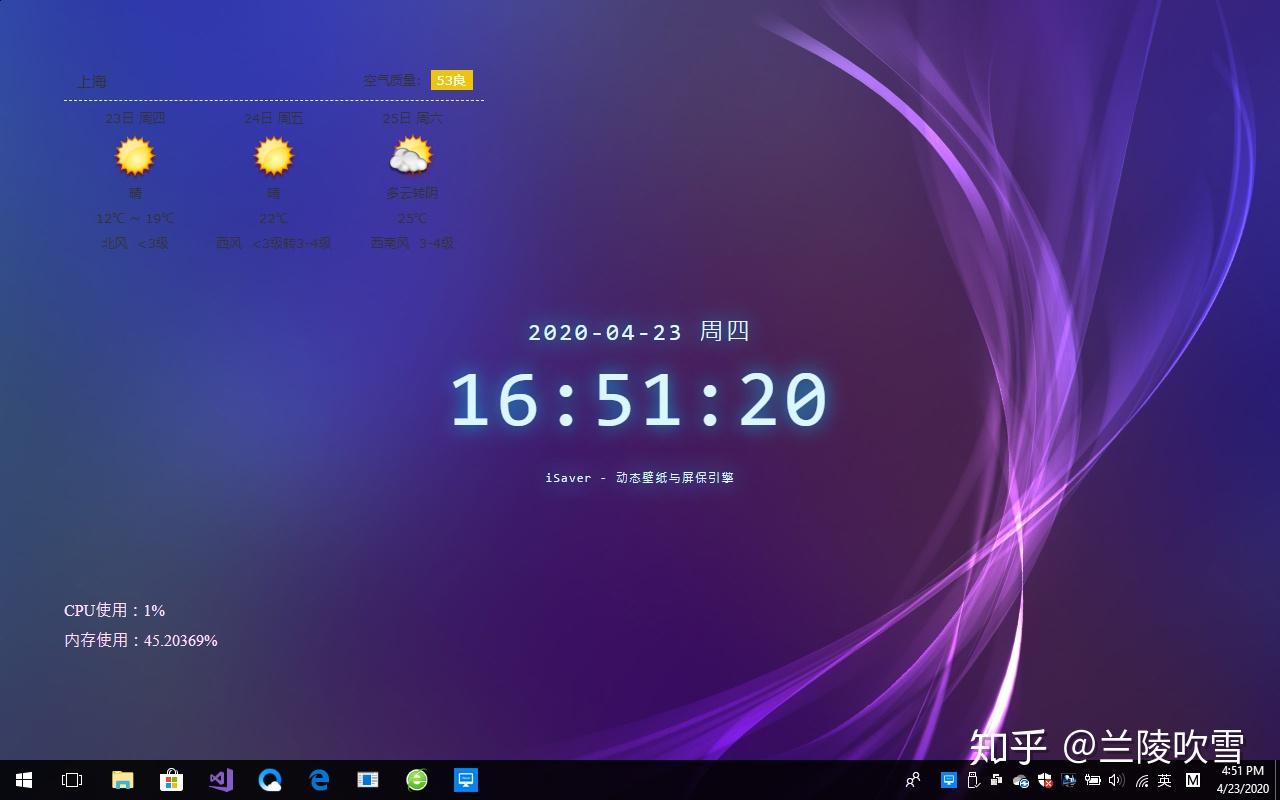This screenshot has height=800, width=1280.
Task: Click the iSaver tray icon
Action: pos(948,780)
